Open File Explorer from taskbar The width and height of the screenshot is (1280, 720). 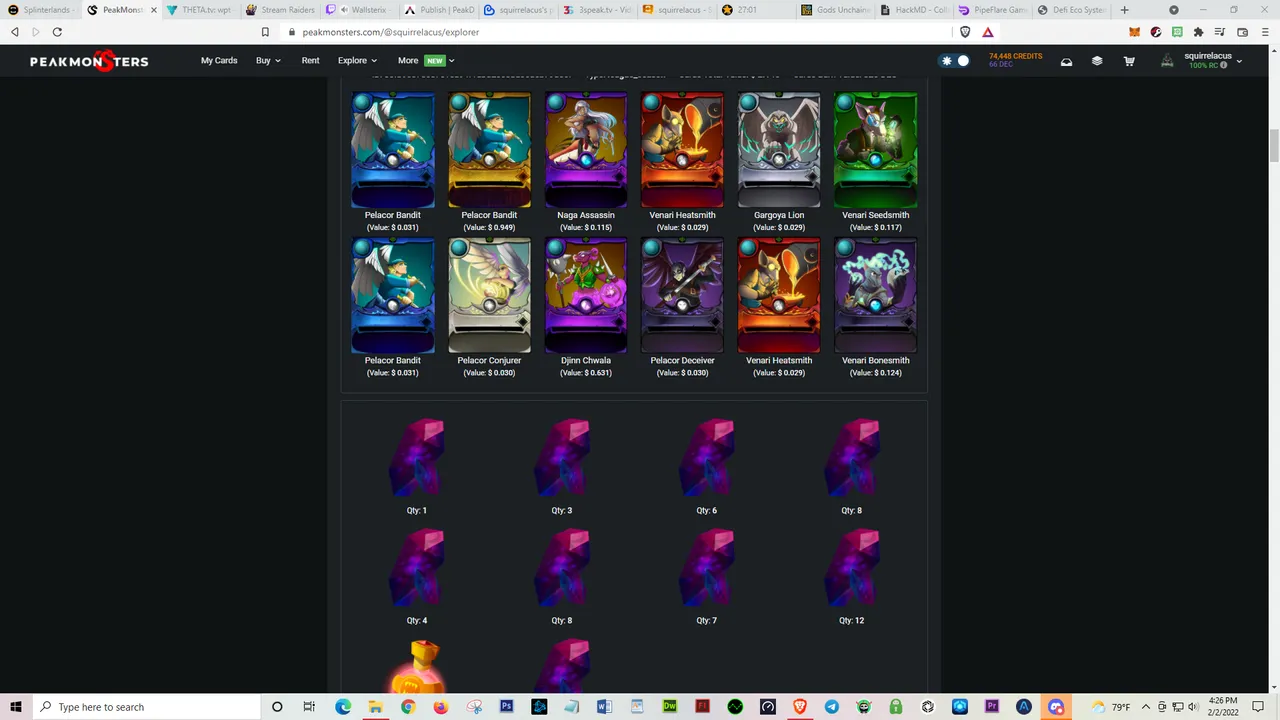coord(375,707)
